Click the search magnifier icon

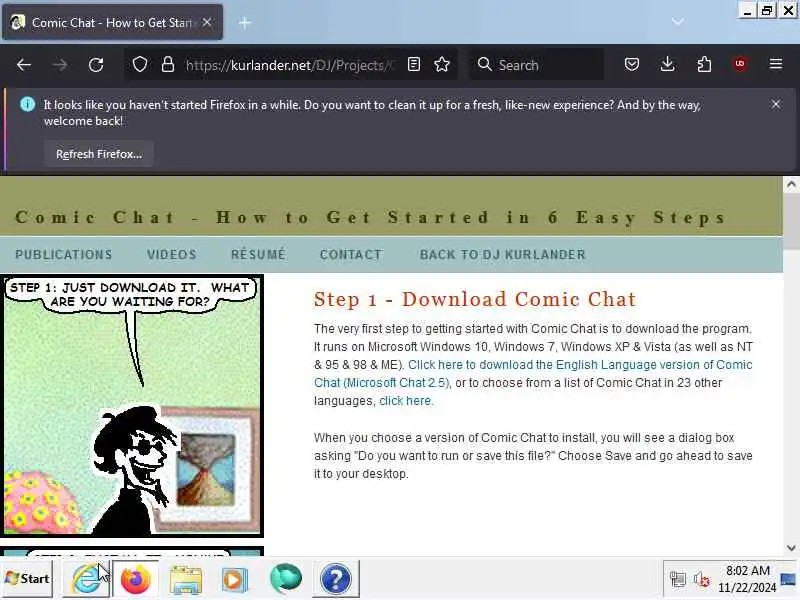pos(484,65)
